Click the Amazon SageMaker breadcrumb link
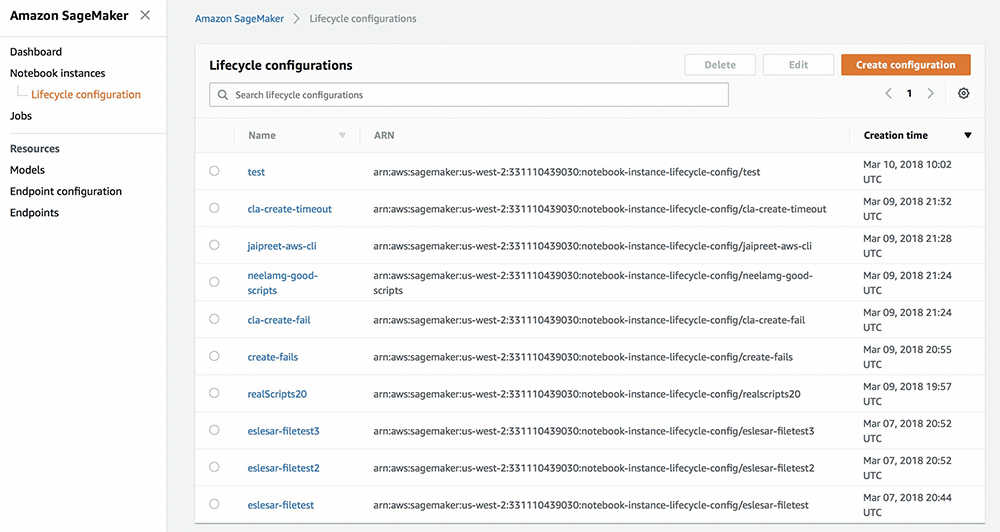 [239, 19]
